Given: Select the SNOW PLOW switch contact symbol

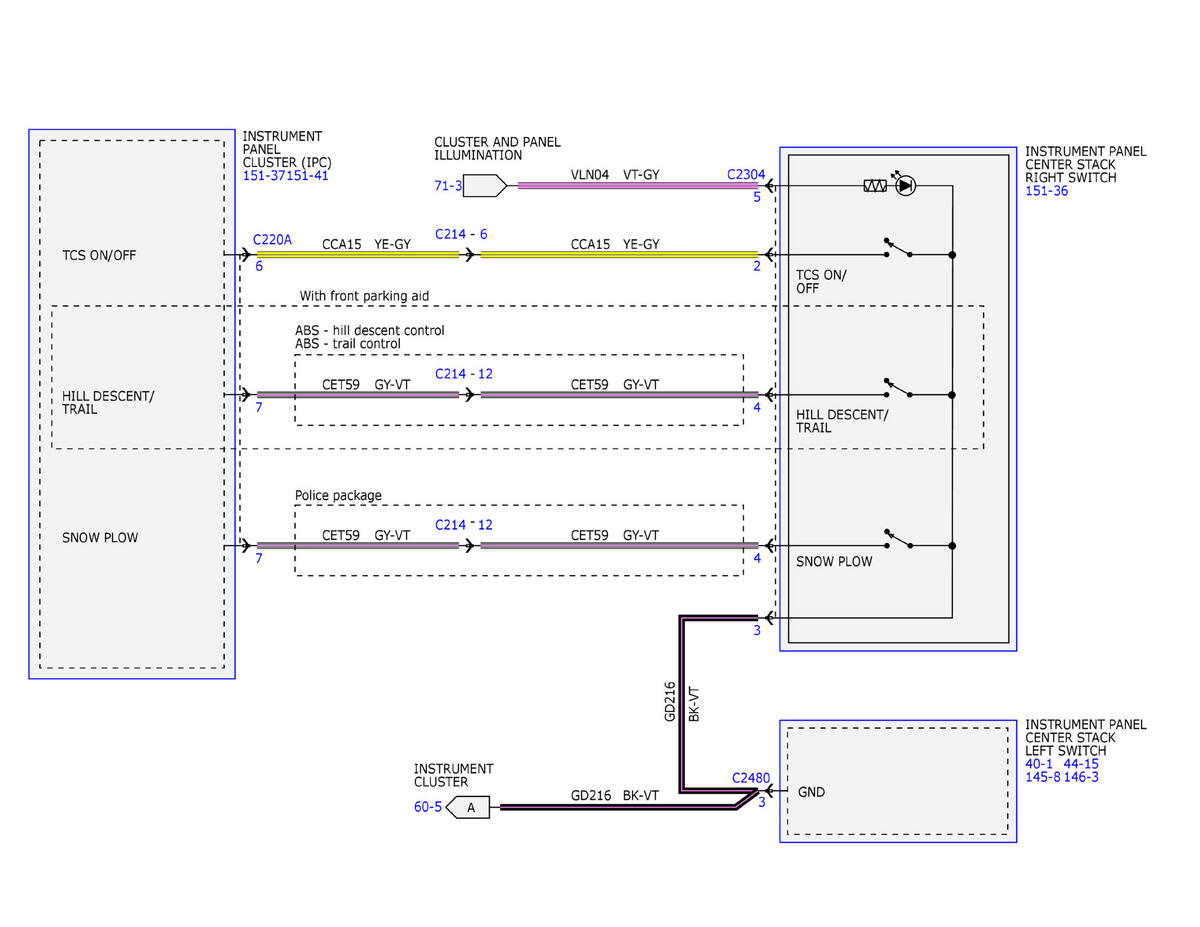Looking at the screenshot, I should (x=897, y=540).
